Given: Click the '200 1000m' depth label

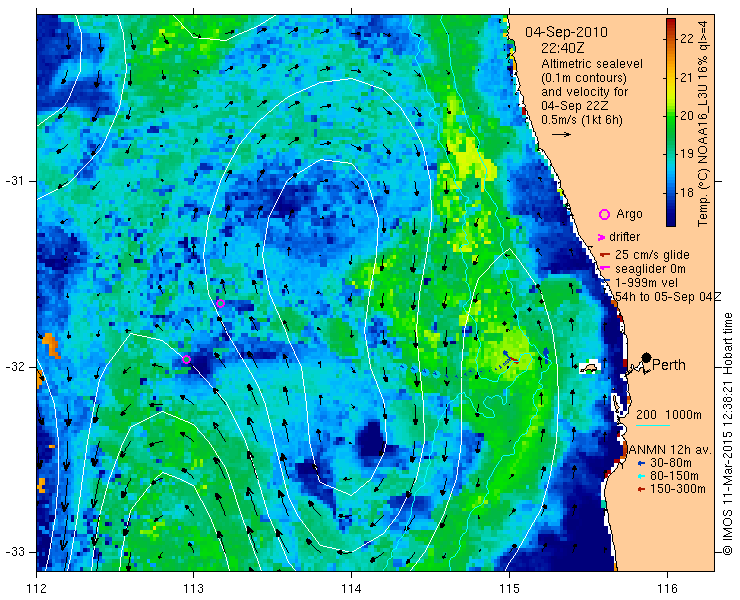Looking at the screenshot, I should pos(669,415).
